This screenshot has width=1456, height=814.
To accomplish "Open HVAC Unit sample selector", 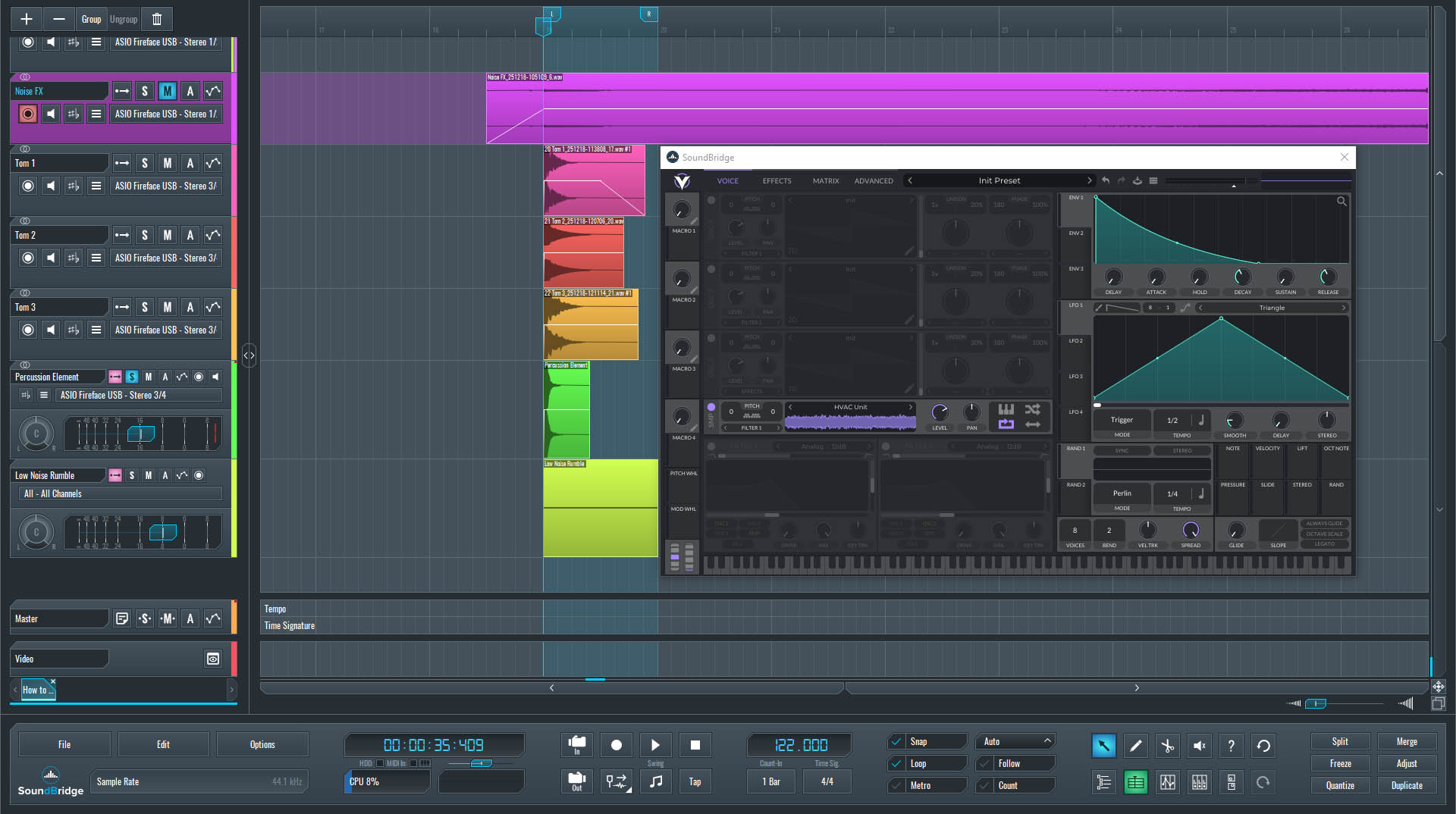I will coord(850,407).
